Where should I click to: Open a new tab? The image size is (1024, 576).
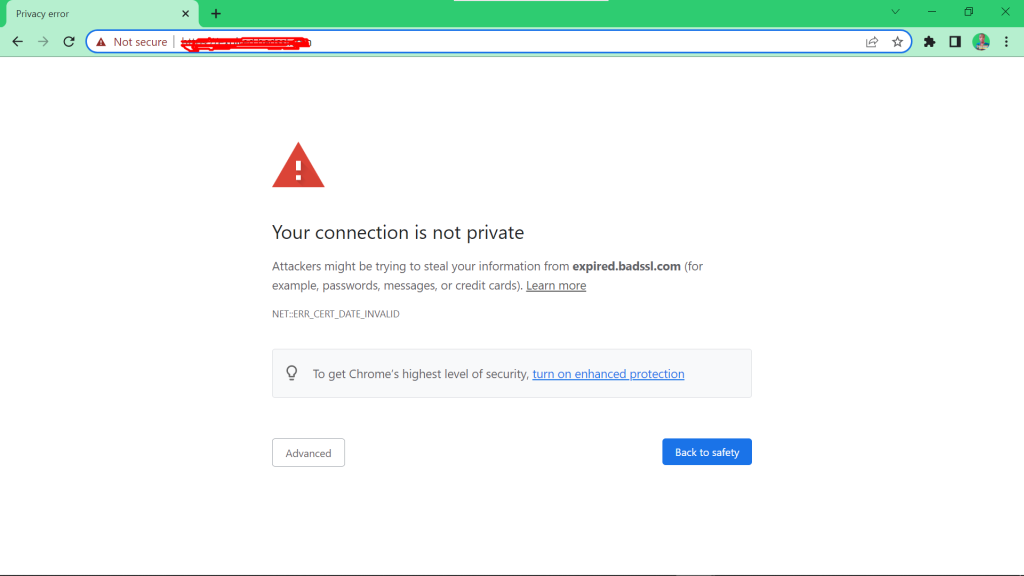(x=216, y=14)
